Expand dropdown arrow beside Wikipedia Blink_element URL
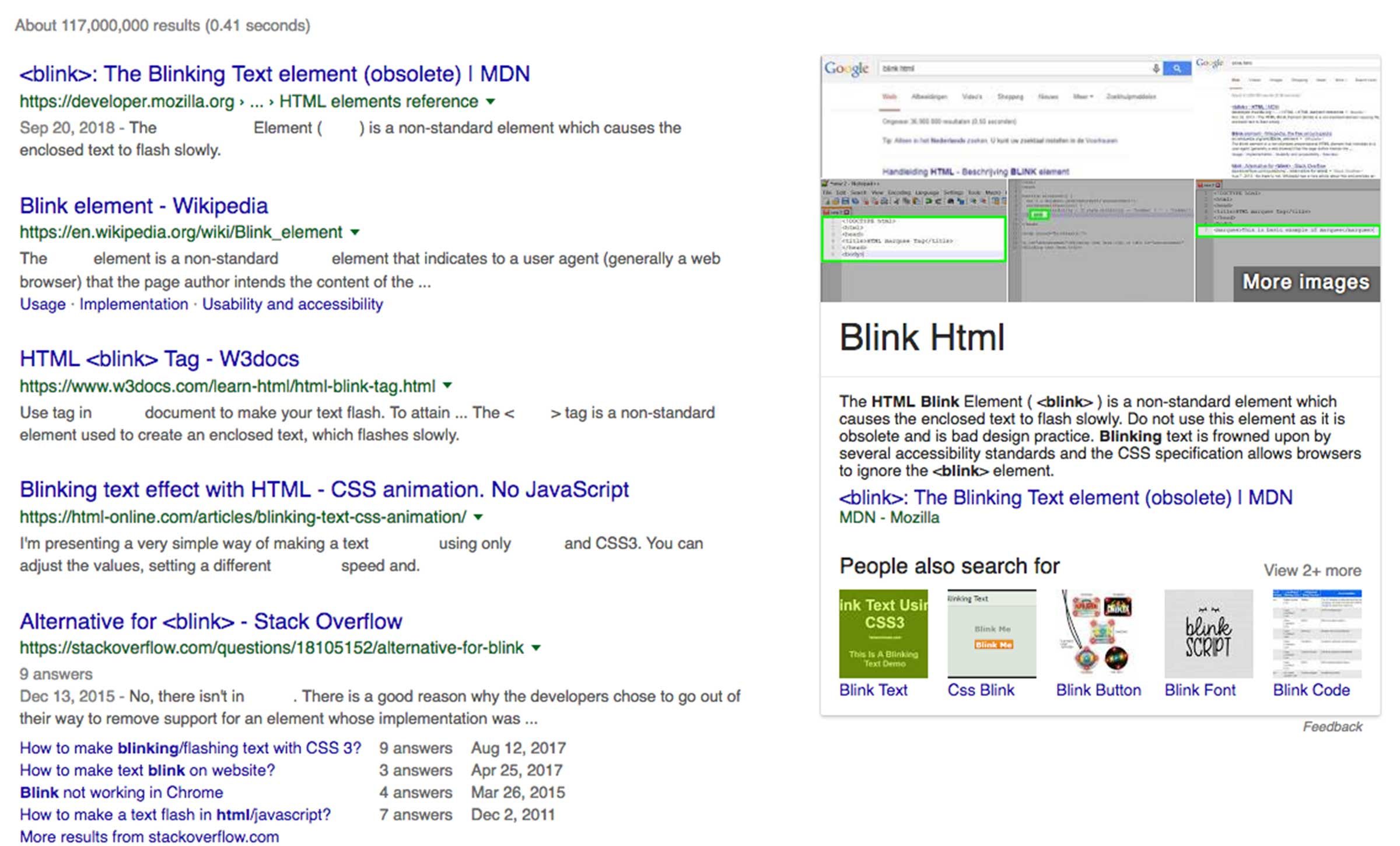 click(355, 232)
